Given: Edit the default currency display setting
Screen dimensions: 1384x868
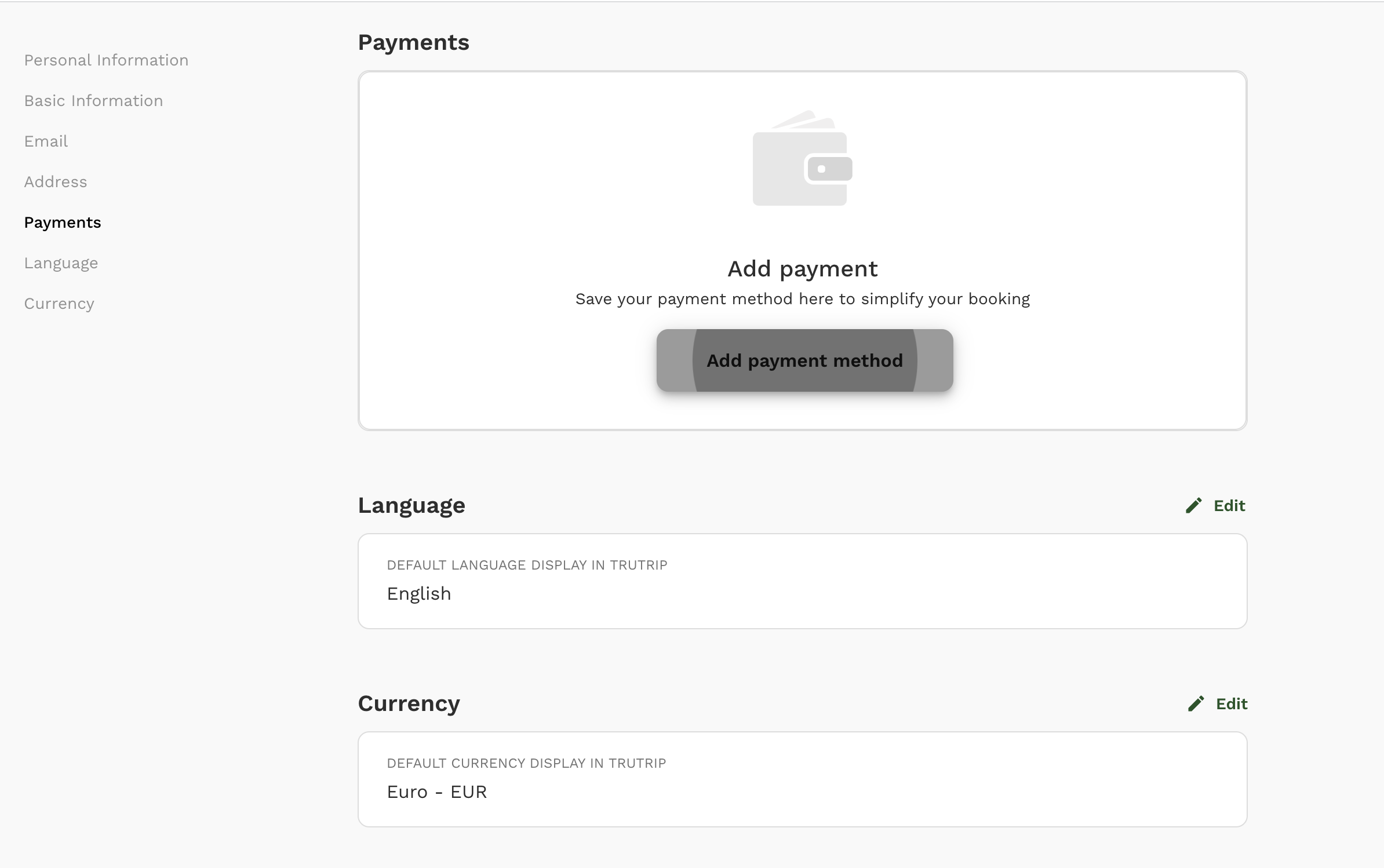Looking at the screenshot, I should point(1216,703).
